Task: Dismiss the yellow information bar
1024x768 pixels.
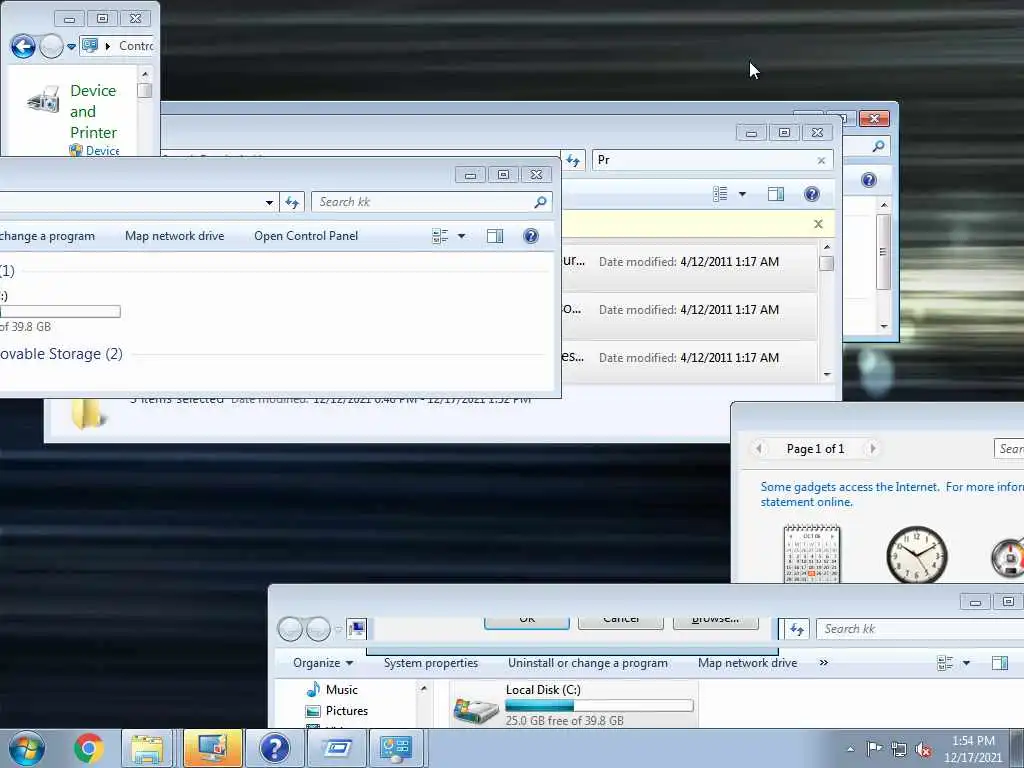Action: (818, 224)
